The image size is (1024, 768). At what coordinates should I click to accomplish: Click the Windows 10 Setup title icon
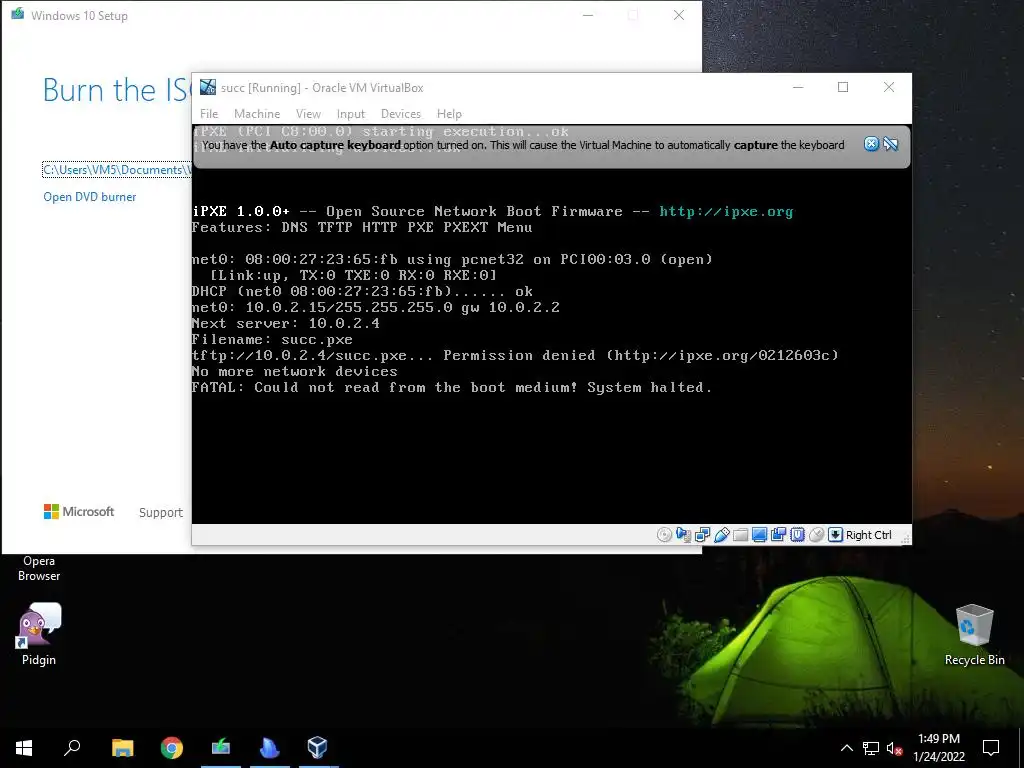pos(18,14)
